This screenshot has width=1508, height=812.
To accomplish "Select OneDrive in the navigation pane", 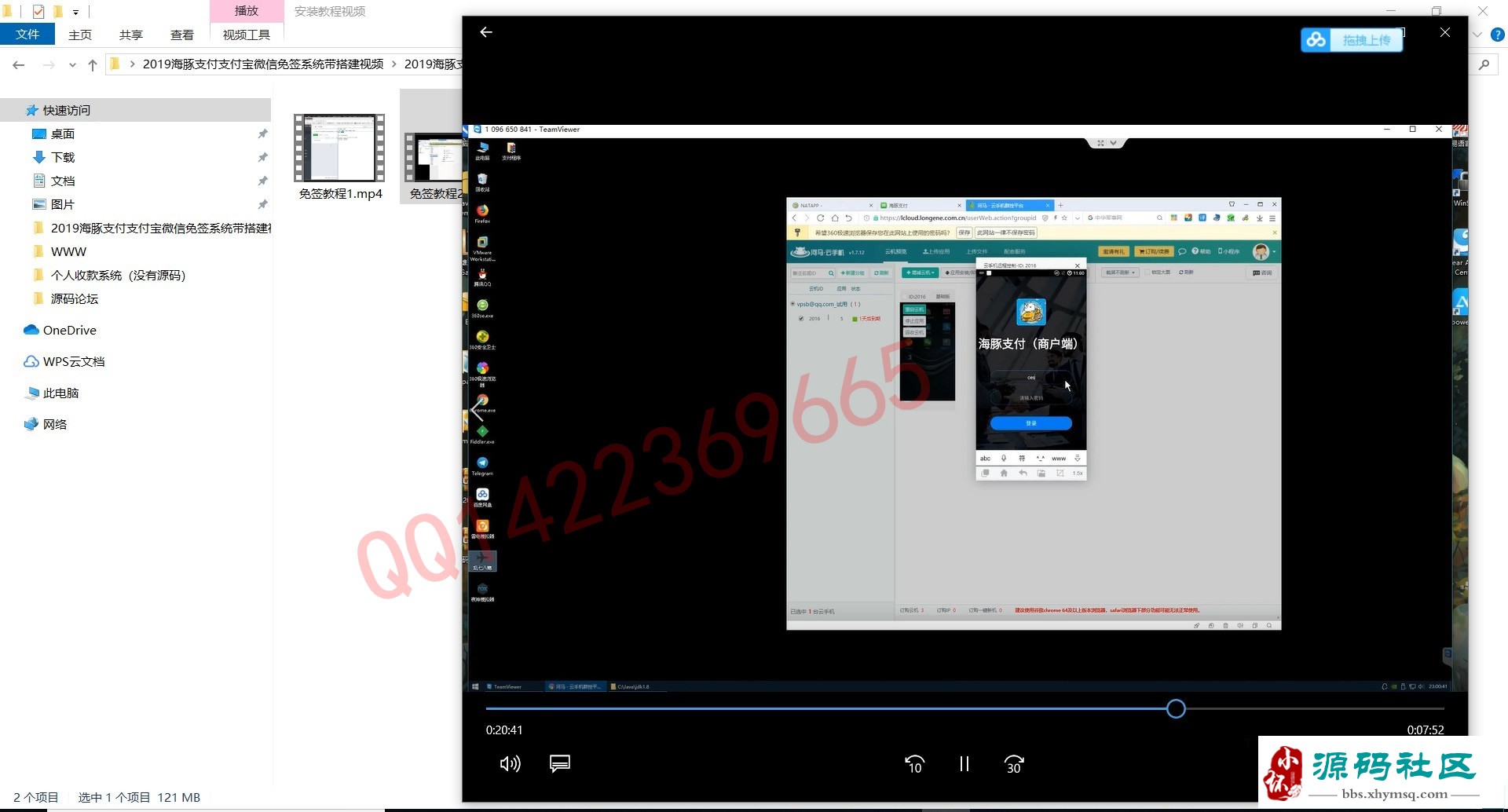I will (x=69, y=330).
